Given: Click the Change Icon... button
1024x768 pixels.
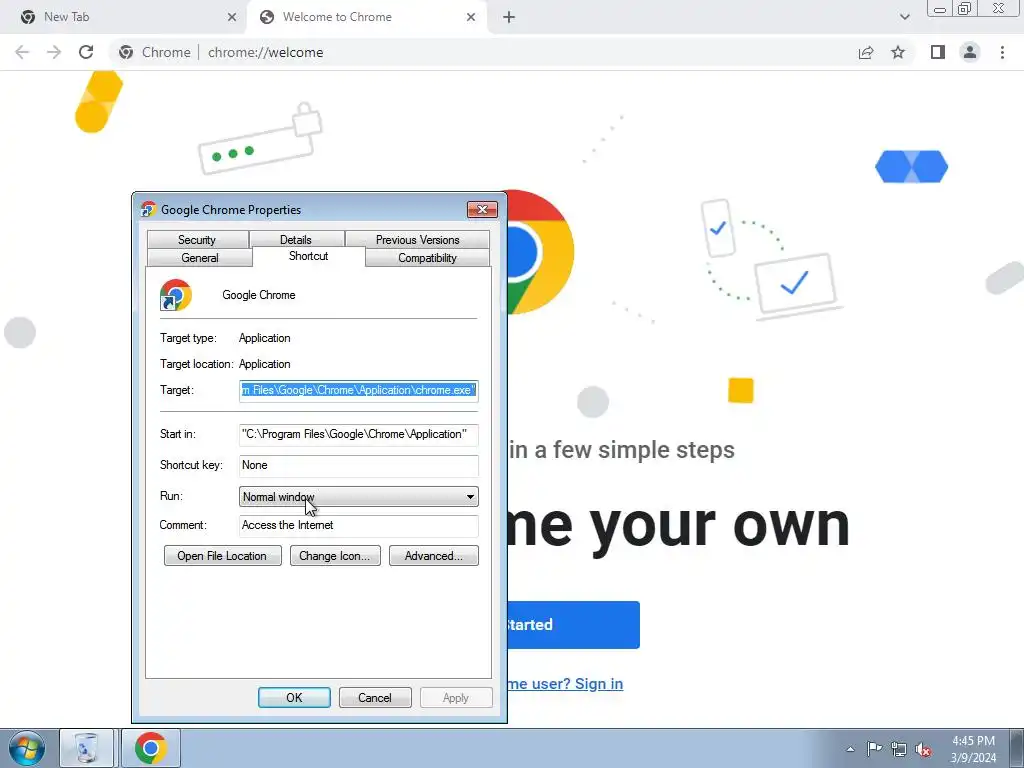Looking at the screenshot, I should (x=335, y=556).
